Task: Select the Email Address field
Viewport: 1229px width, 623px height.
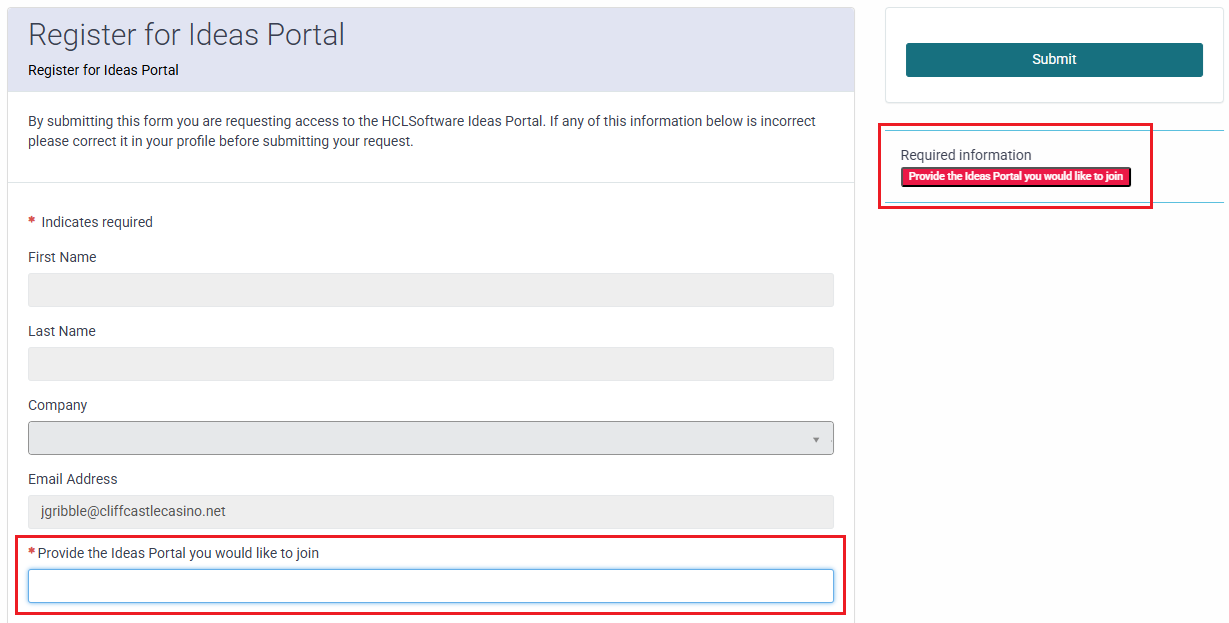Action: 430,512
